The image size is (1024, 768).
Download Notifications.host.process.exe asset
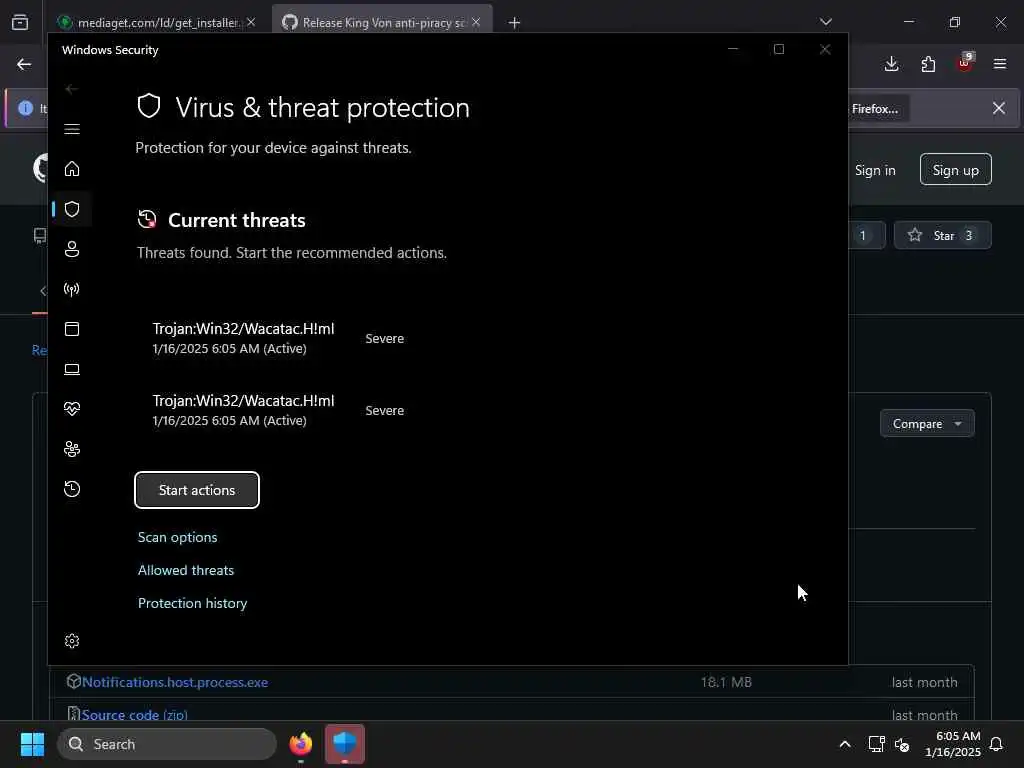(x=174, y=682)
